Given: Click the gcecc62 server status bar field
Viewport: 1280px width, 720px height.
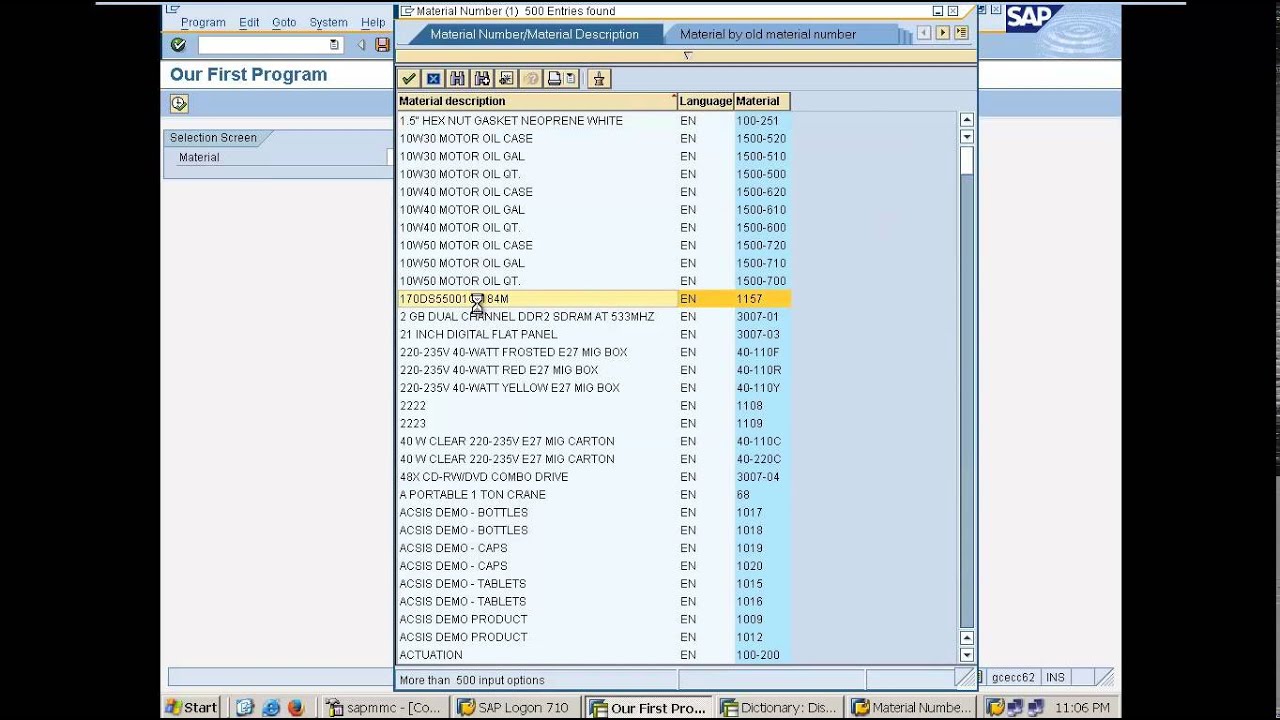Looking at the screenshot, I should (x=1013, y=678).
